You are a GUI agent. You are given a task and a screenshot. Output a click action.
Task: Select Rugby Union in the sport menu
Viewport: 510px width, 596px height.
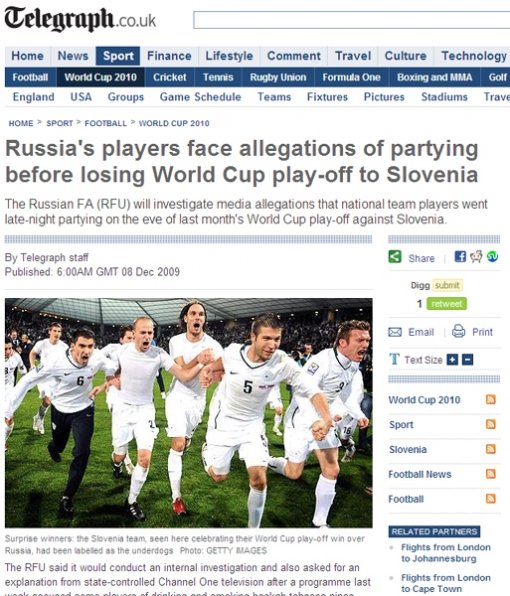278,78
